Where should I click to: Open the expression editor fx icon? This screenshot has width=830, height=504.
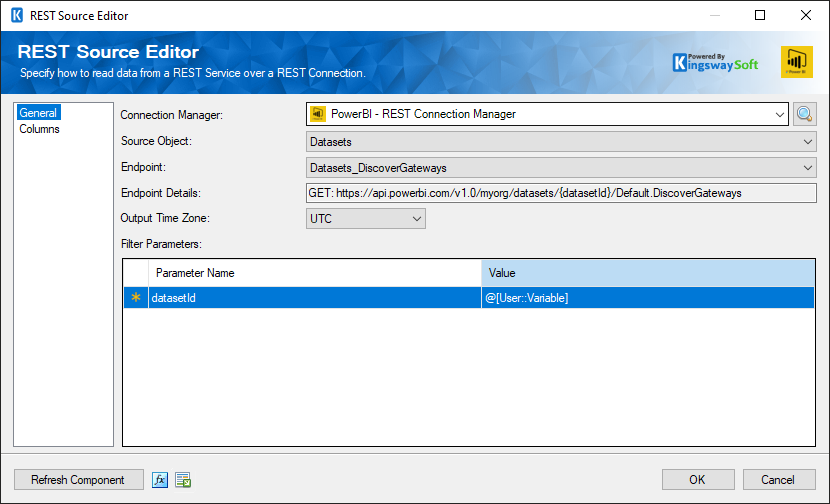point(160,480)
